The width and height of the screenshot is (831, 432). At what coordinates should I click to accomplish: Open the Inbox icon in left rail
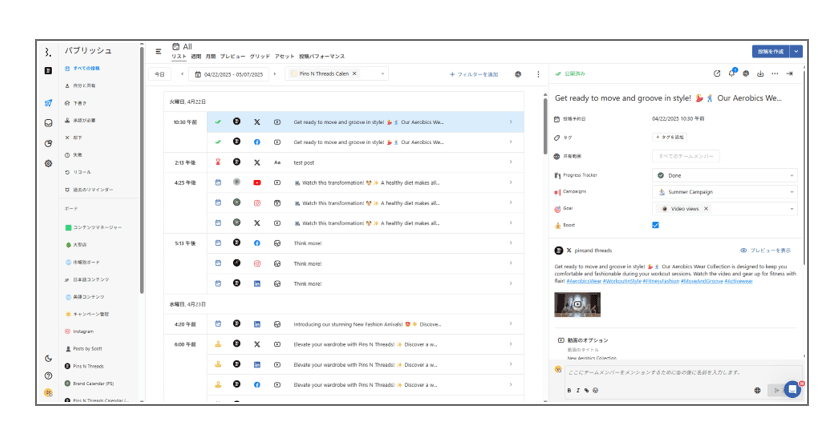[x=48, y=123]
